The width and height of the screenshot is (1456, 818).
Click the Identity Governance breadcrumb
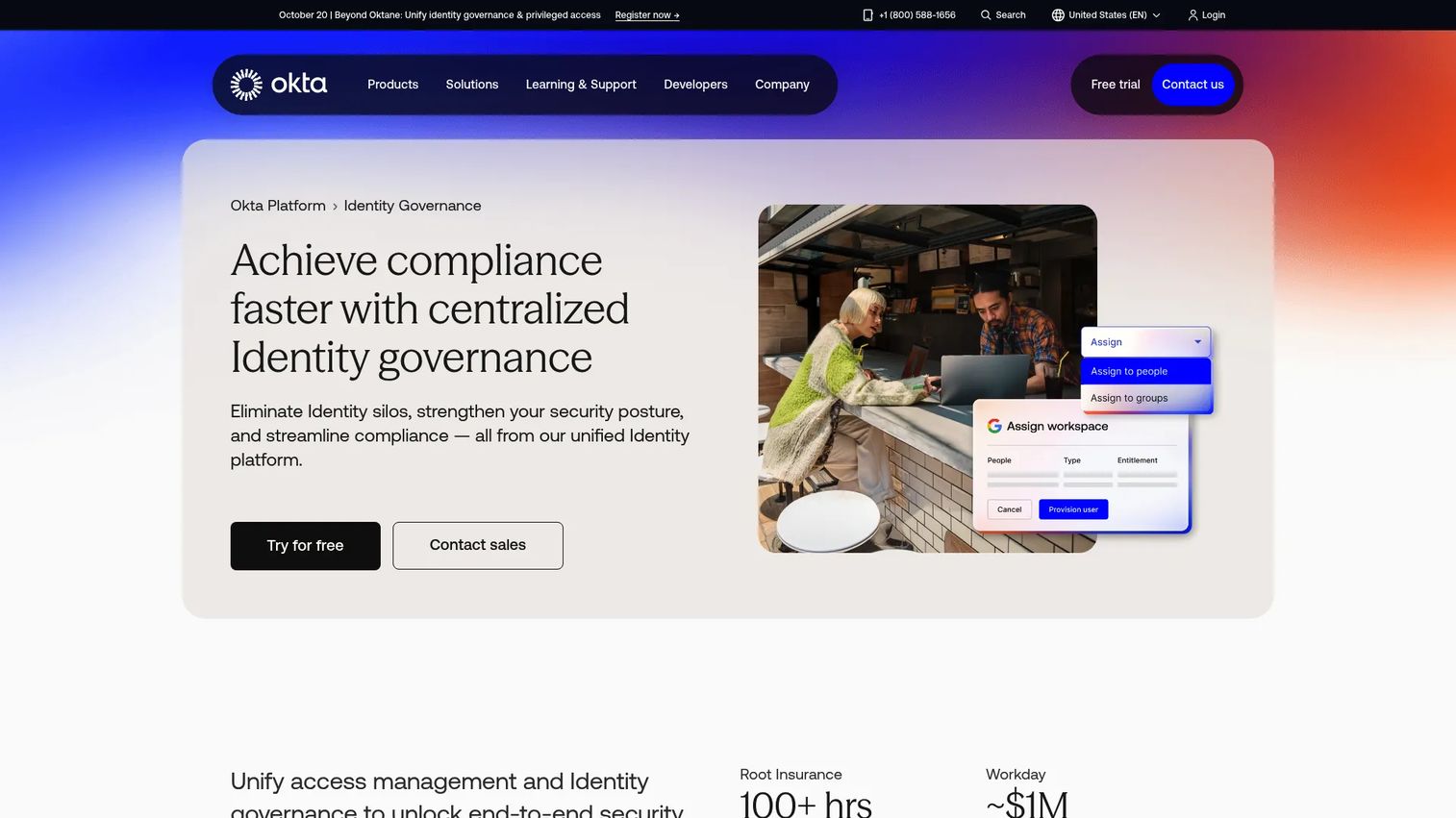pos(413,206)
